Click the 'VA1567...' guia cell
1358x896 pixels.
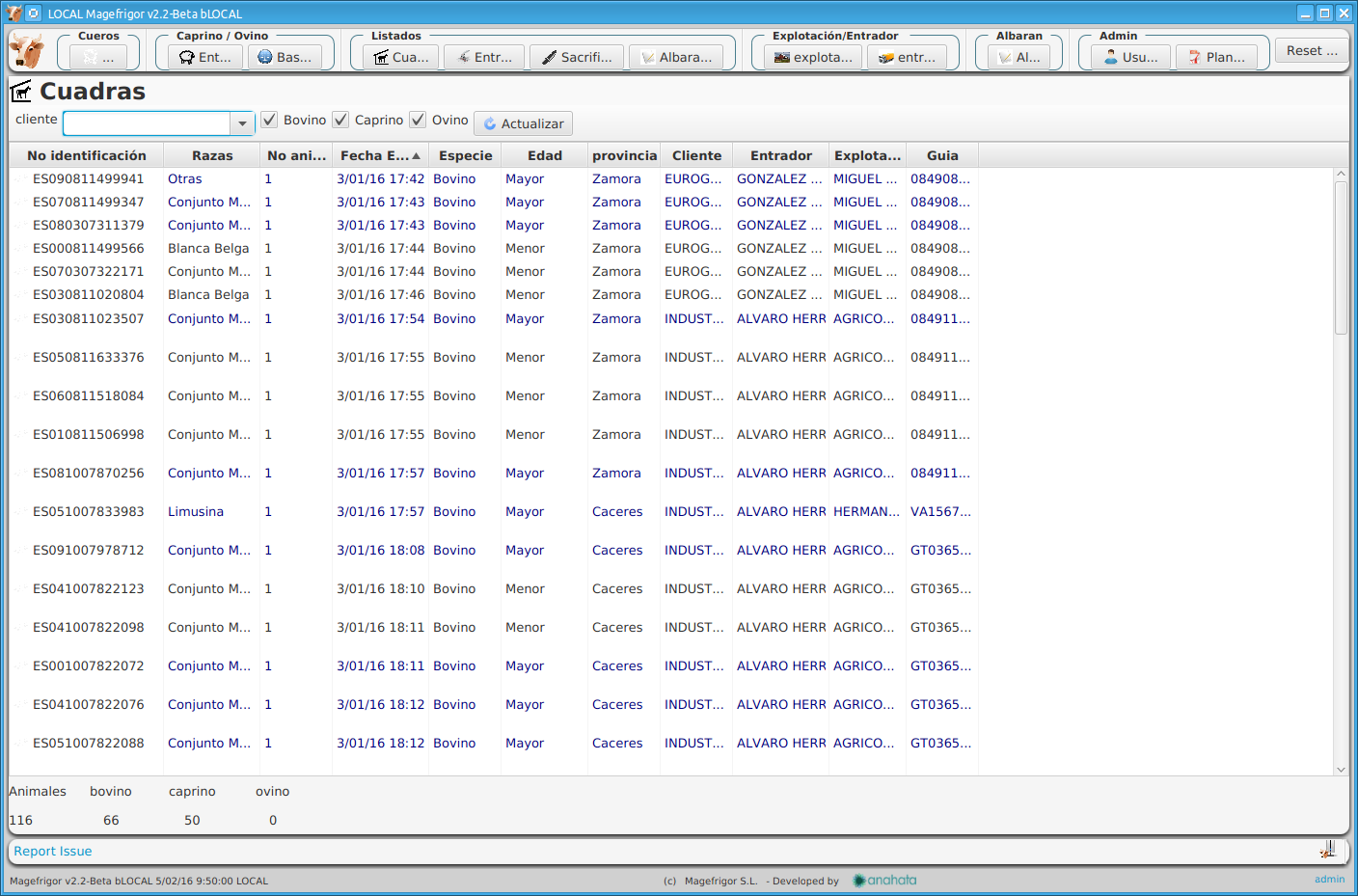(x=940, y=511)
